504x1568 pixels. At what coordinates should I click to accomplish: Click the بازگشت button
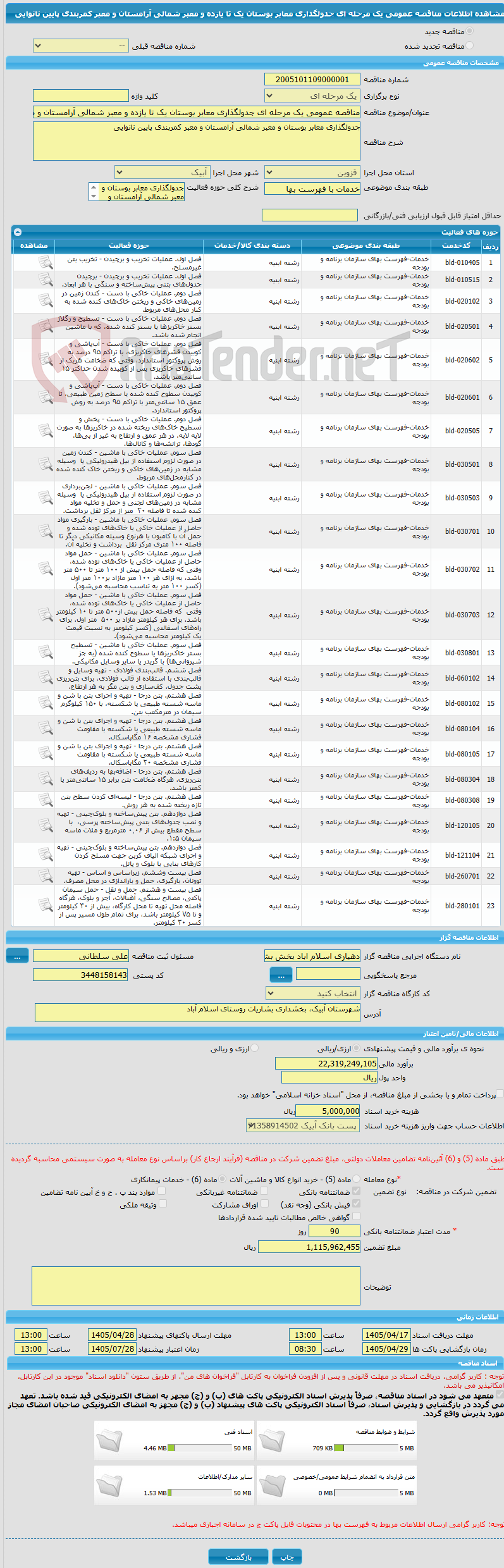pyautogui.click(x=238, y=1557)
